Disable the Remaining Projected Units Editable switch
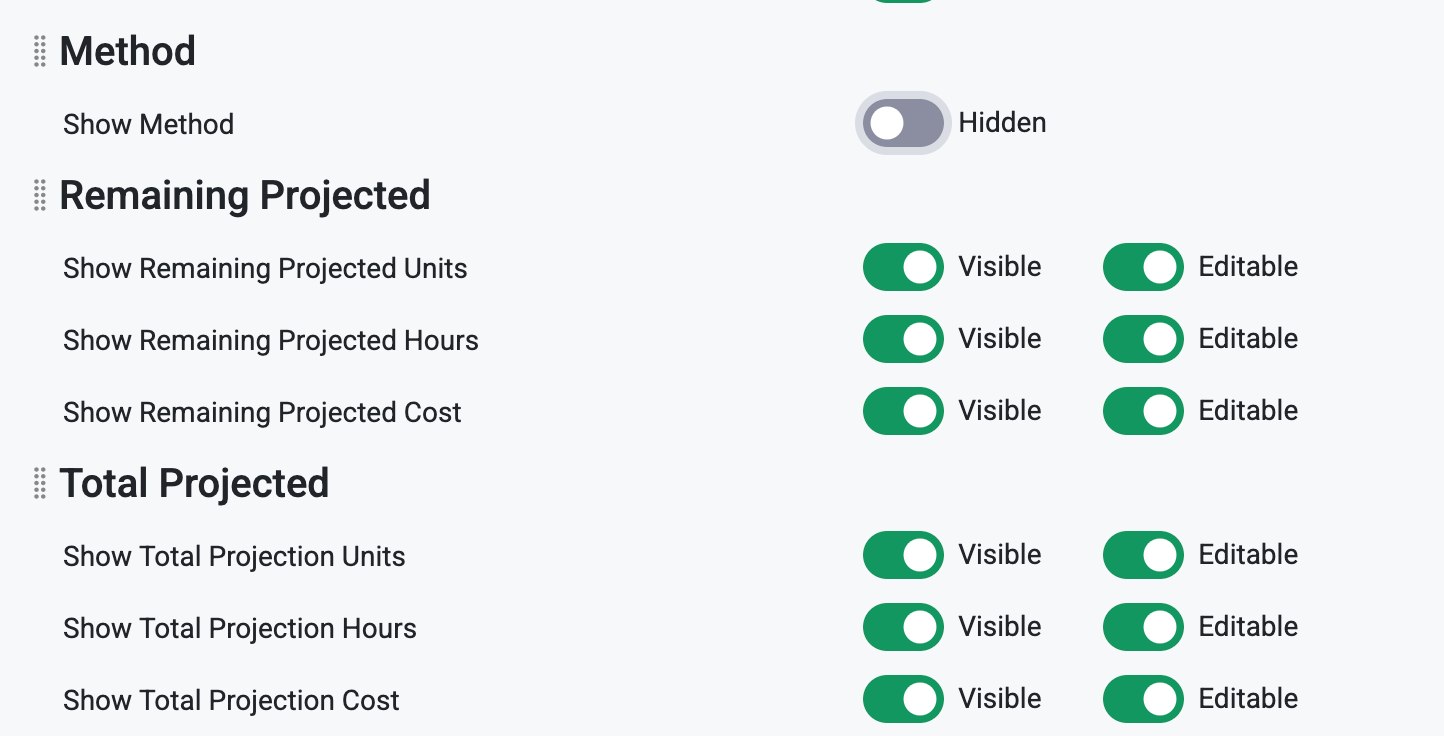 [1143, 267]
